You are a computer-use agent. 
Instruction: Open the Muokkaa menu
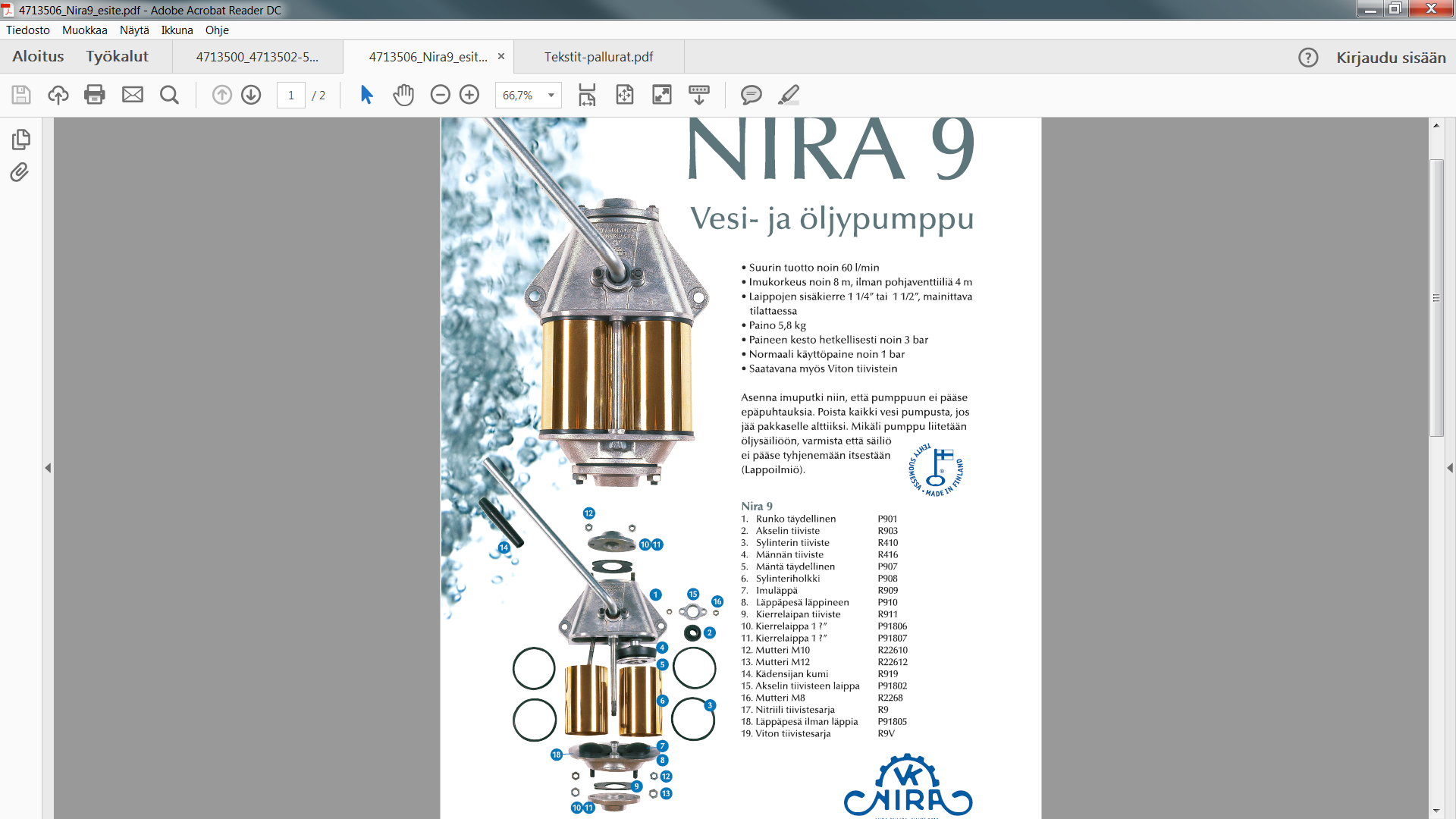[x=85, y=30]
